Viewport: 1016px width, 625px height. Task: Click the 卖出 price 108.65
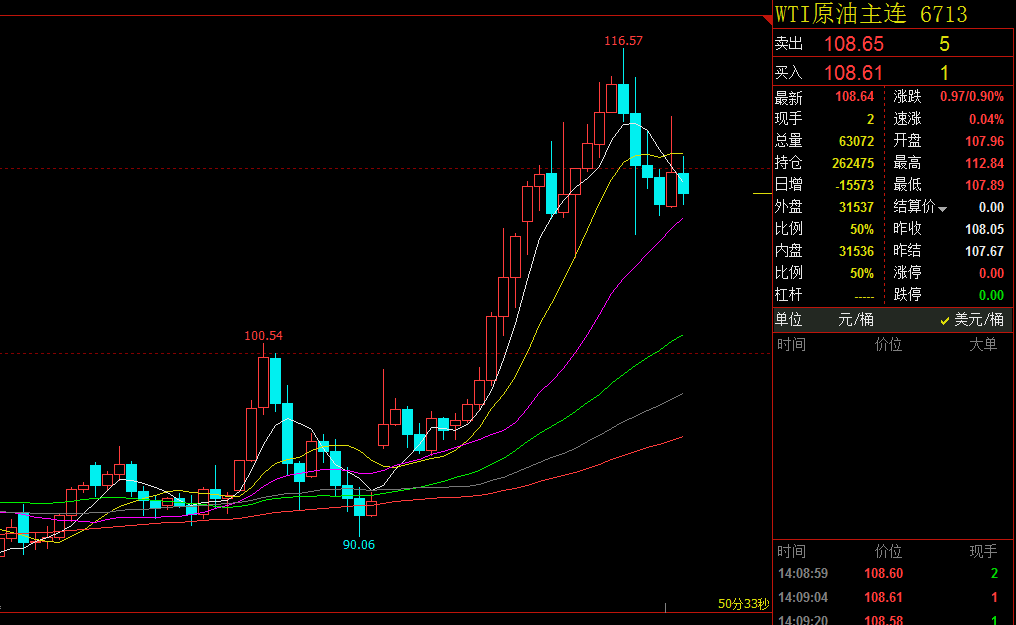853,44
